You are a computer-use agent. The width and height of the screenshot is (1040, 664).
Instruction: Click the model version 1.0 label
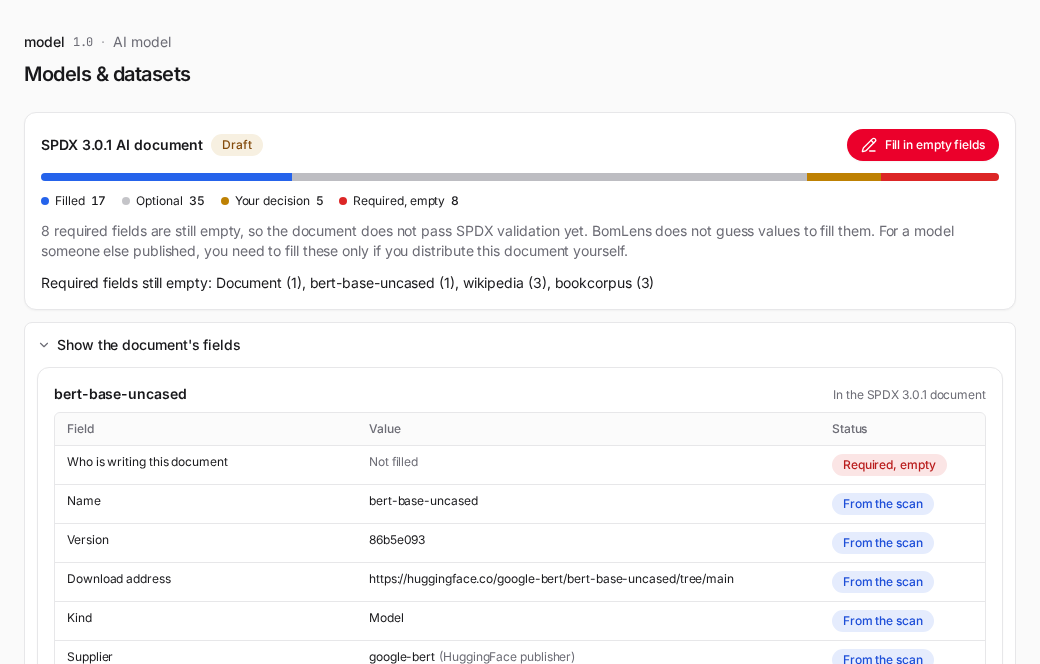pos(83,42)
